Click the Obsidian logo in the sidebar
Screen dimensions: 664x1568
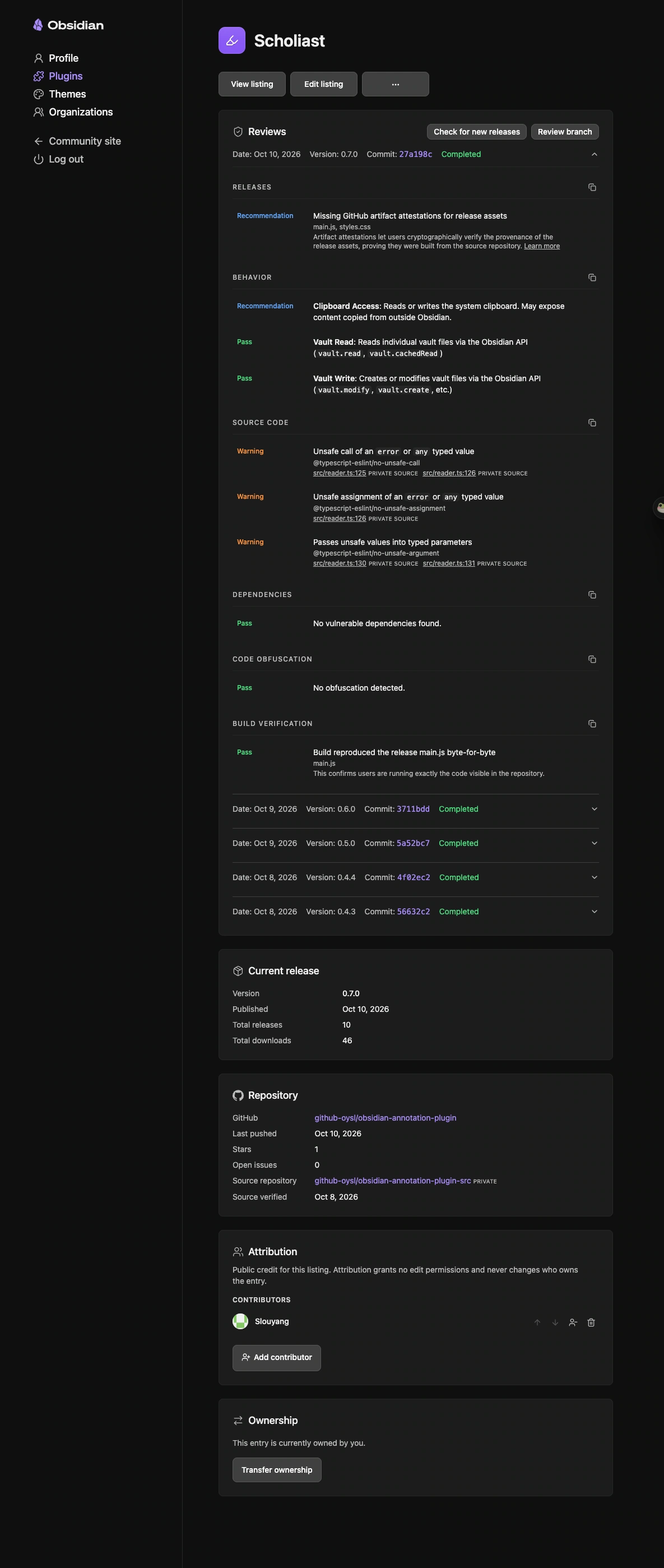click(x=68, y=25)
